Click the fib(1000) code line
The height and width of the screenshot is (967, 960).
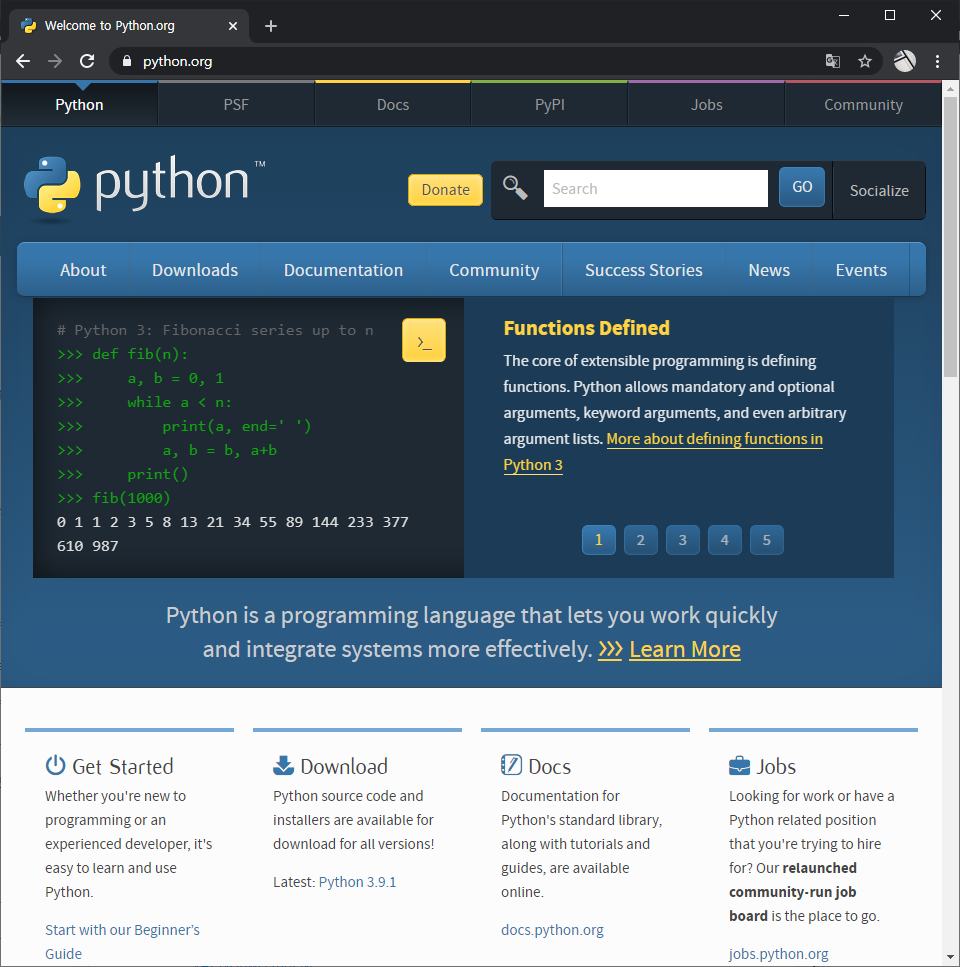pos(113,498)
